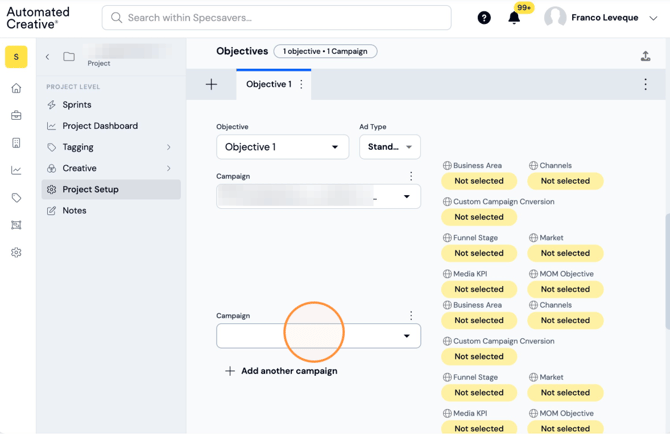
Task: Open second Campaign kebab menu
Action: (411, 316)
